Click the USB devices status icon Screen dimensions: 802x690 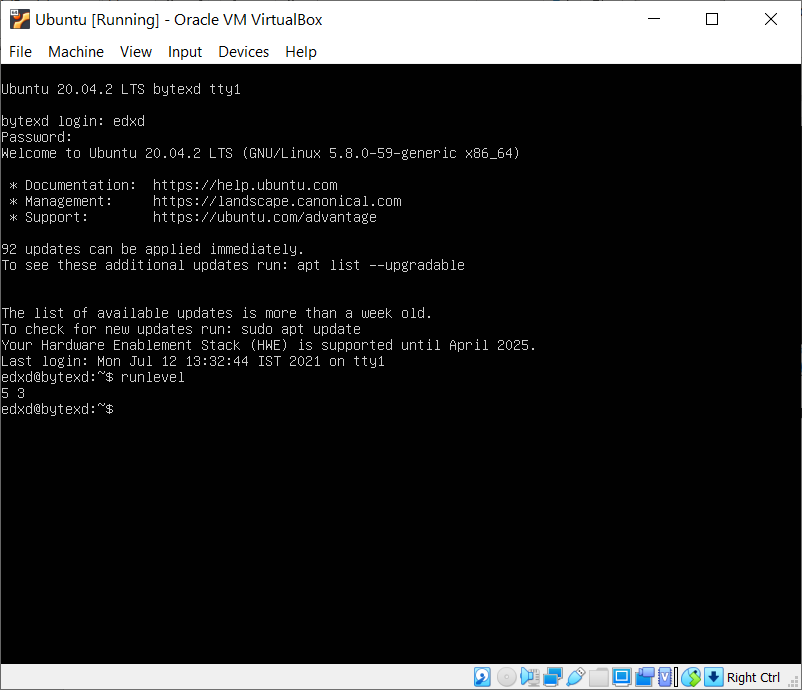(575, 677)
